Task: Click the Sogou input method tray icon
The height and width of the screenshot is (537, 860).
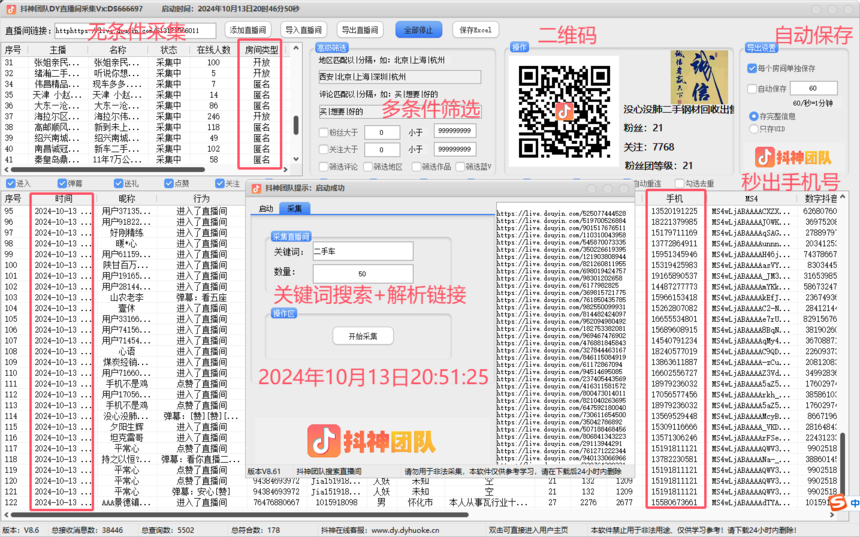Action: coord(837,502)
